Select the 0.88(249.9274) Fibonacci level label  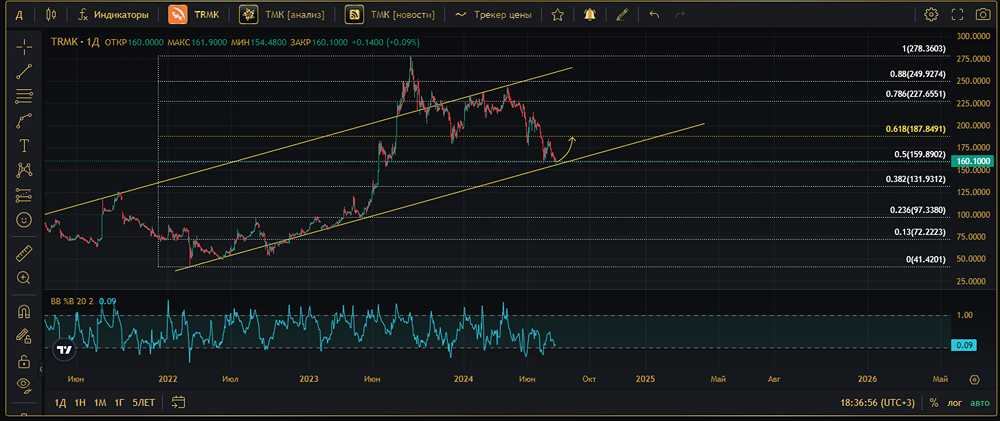[x=918, y=75]
